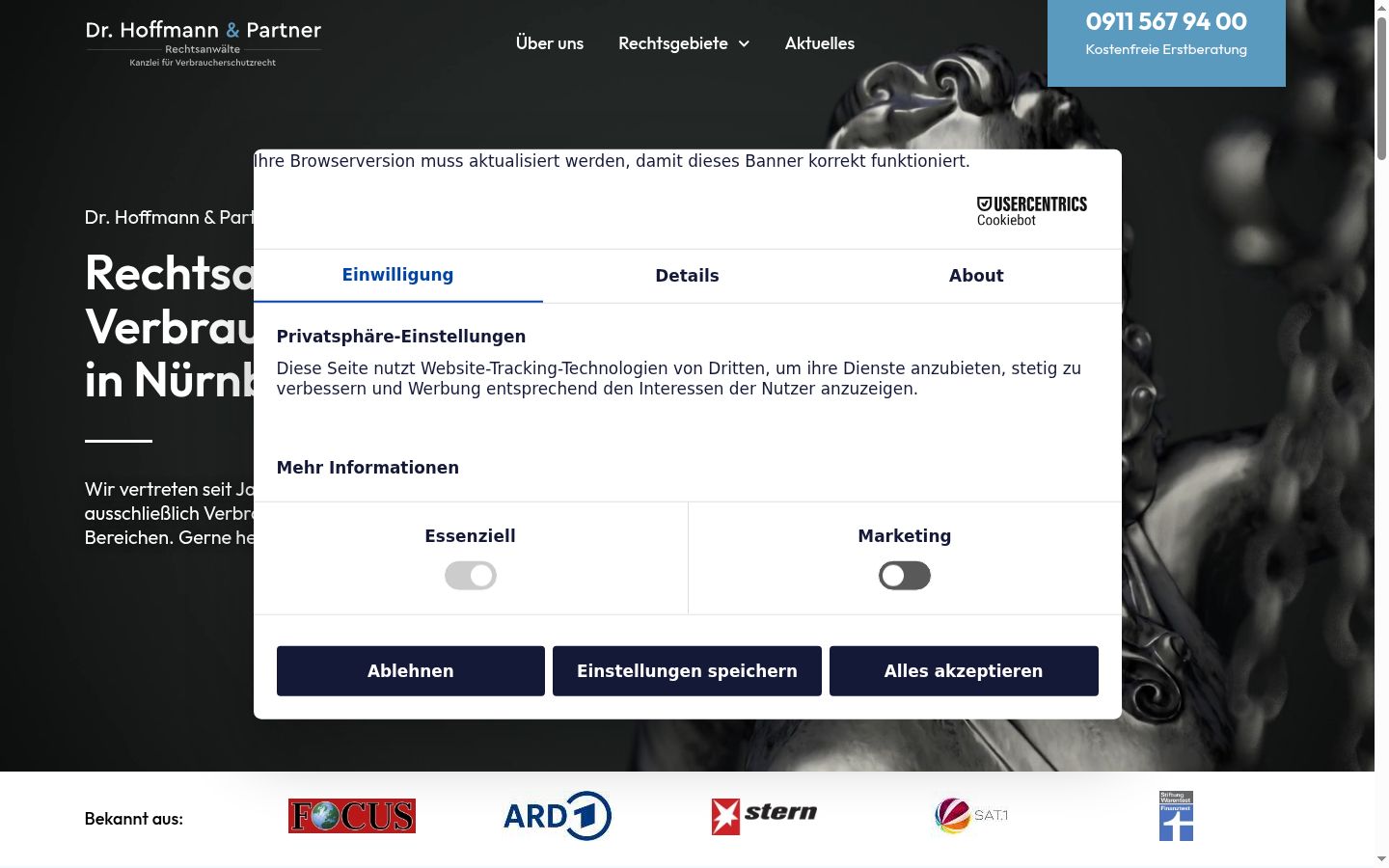Click Einstellungen speichern button
The image size is (1389, 868).
pyautogui.click(x=687, y=671)
